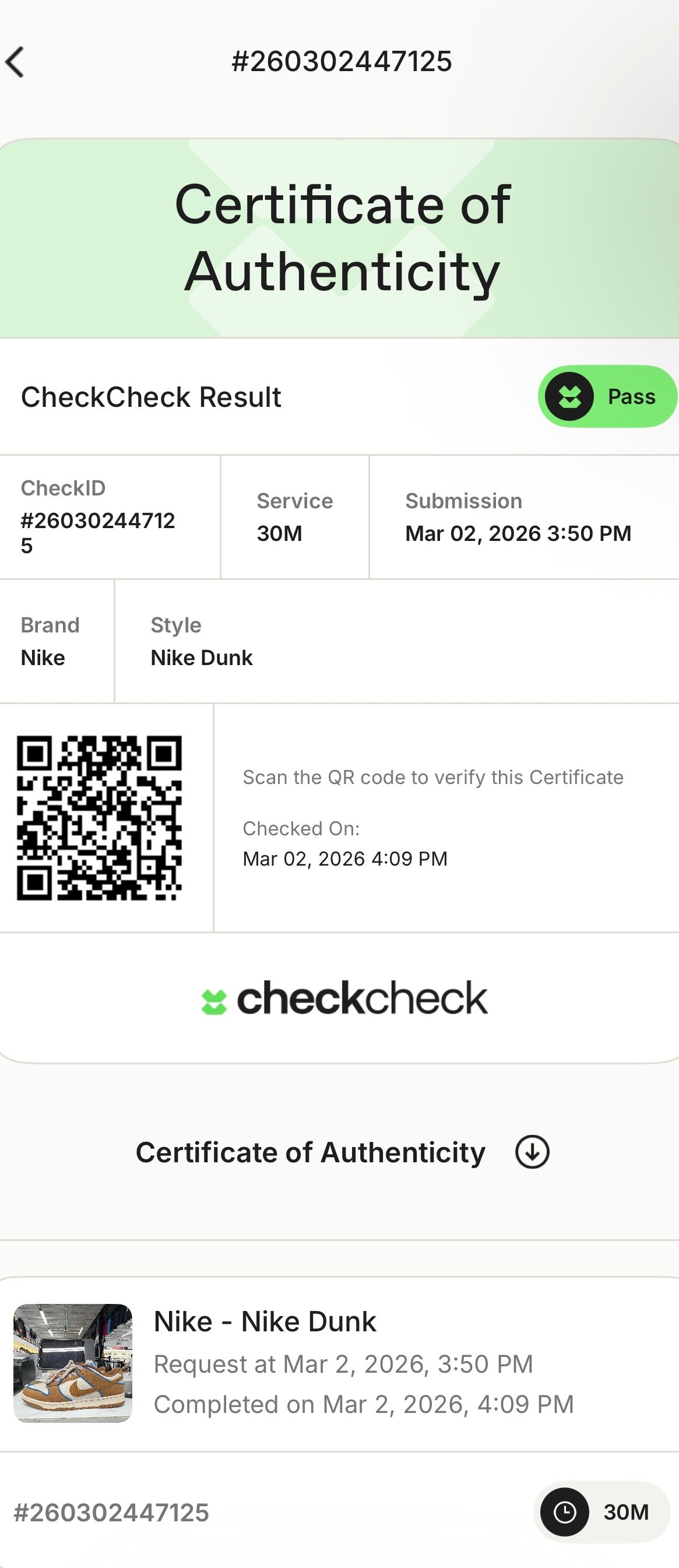Screen dimensions: 679x1568
Task: Select the Brand Nike cell
Action: [50, 642]
